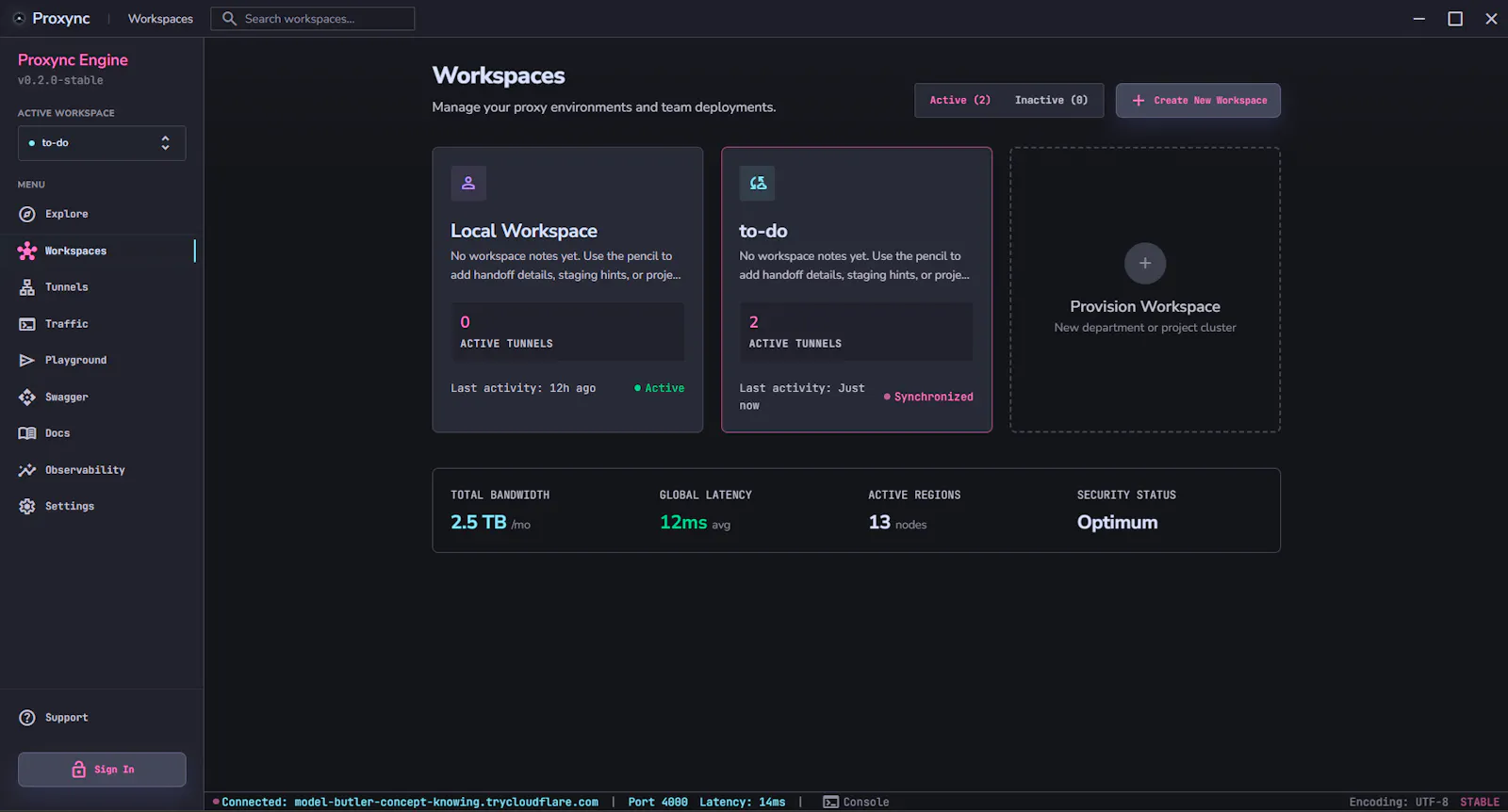The image size is (1508, 812).
Task: Open the Active Workspace to-do dropdown
Action: point(102,143)
